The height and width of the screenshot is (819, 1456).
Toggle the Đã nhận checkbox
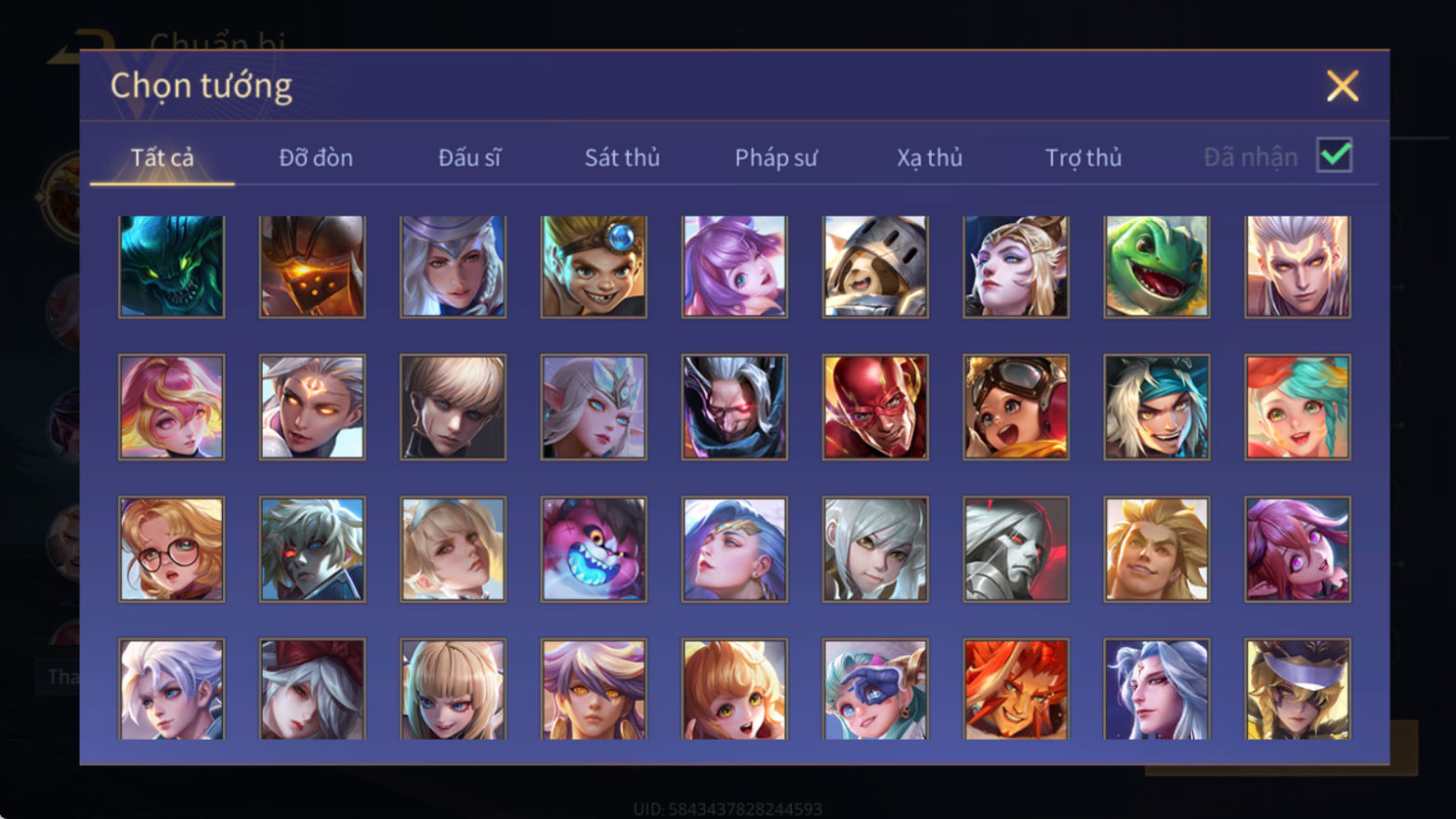click(x=1334, y=155)
